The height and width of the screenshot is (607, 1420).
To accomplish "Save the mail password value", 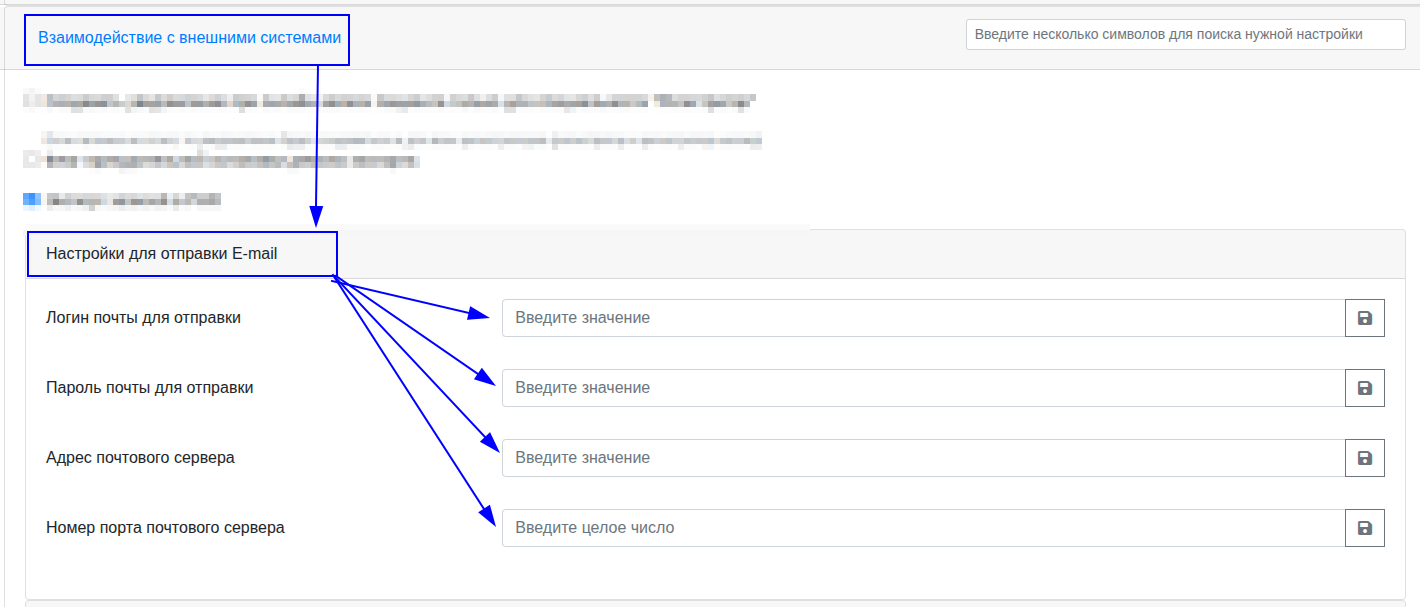I will pos(1364,388).
